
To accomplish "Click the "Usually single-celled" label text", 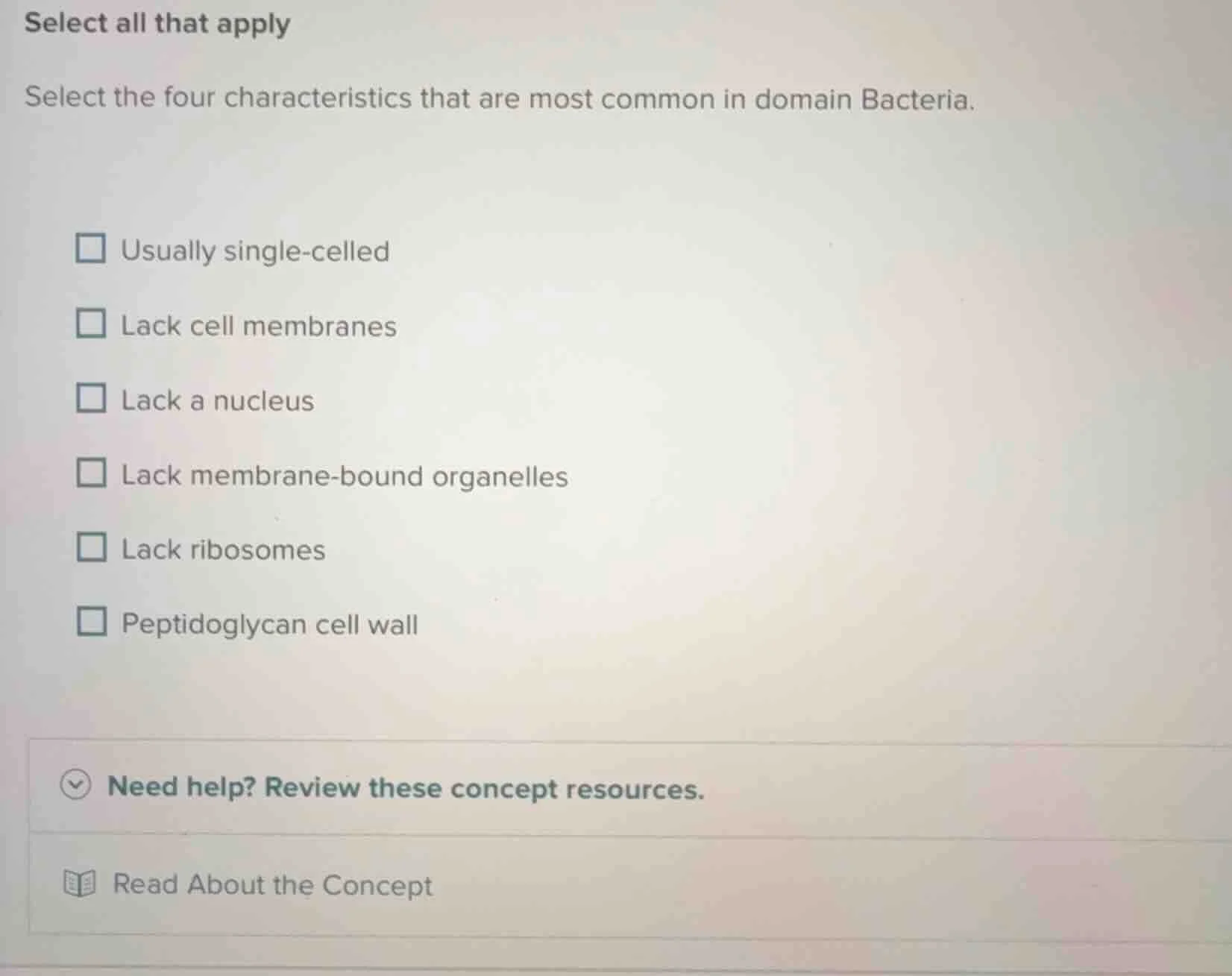I will (x=255, y=251).
